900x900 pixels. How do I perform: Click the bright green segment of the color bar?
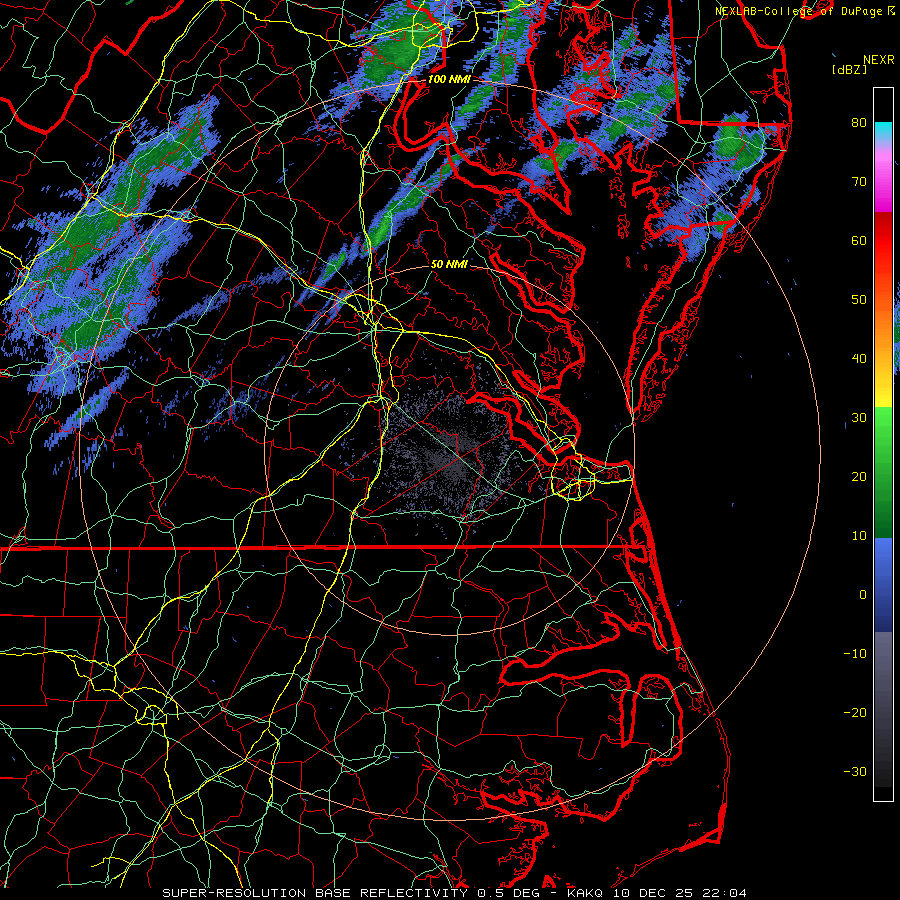pyautogui.click(x=883, y=428)
